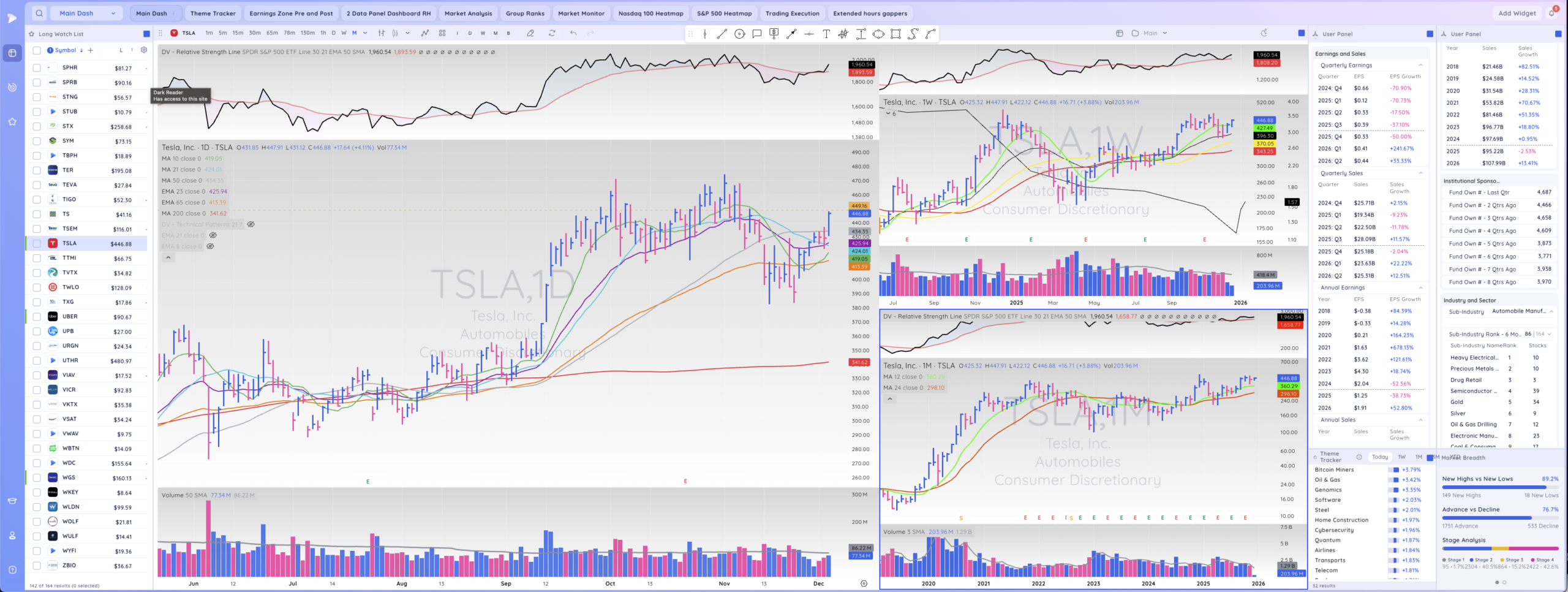Click the eraser icon in chart toolbar
The width and height of the screenshot is (1568, 592).
530,33
